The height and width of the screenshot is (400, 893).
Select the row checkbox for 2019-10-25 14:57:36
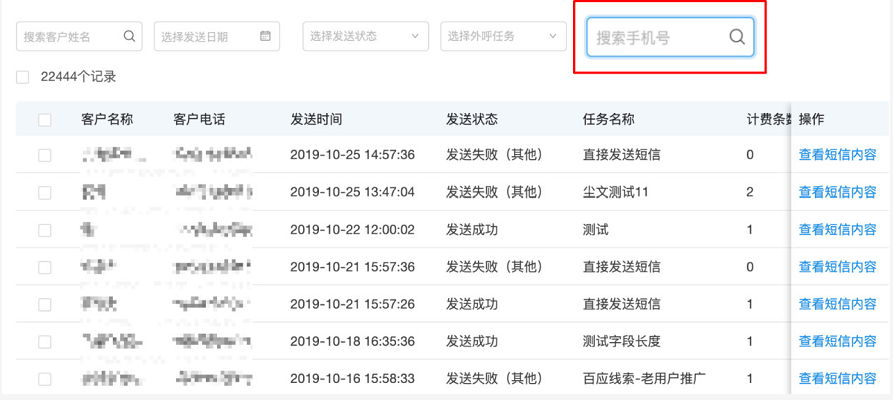[x=44, y=155]
